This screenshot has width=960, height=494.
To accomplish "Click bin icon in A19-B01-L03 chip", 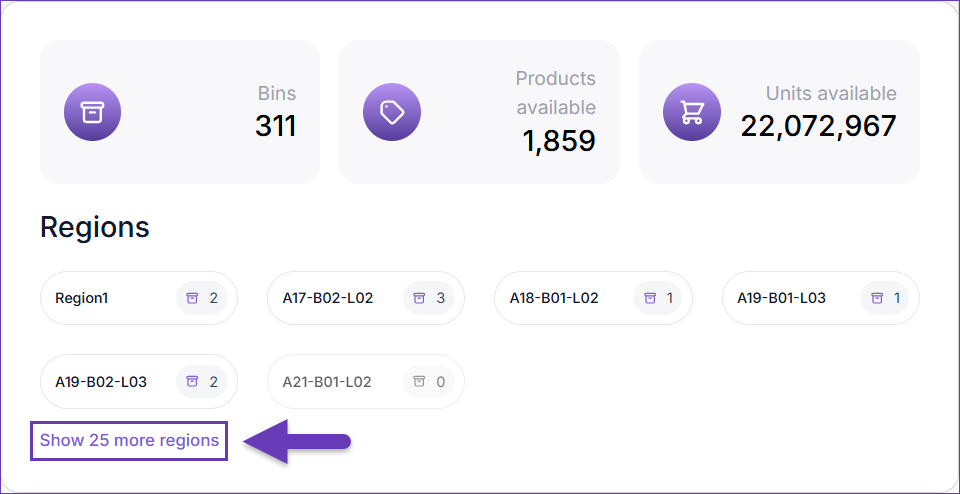I will (x=877, y=298).
